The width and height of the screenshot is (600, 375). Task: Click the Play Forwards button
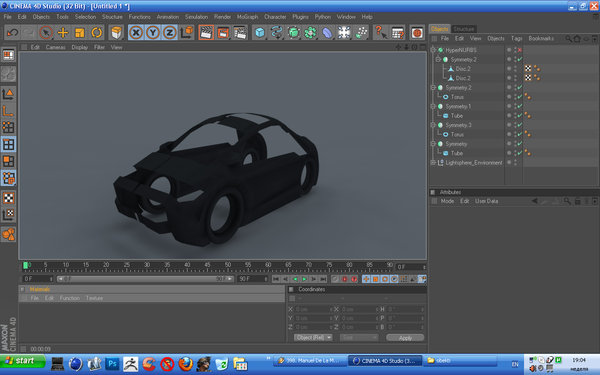304,279
